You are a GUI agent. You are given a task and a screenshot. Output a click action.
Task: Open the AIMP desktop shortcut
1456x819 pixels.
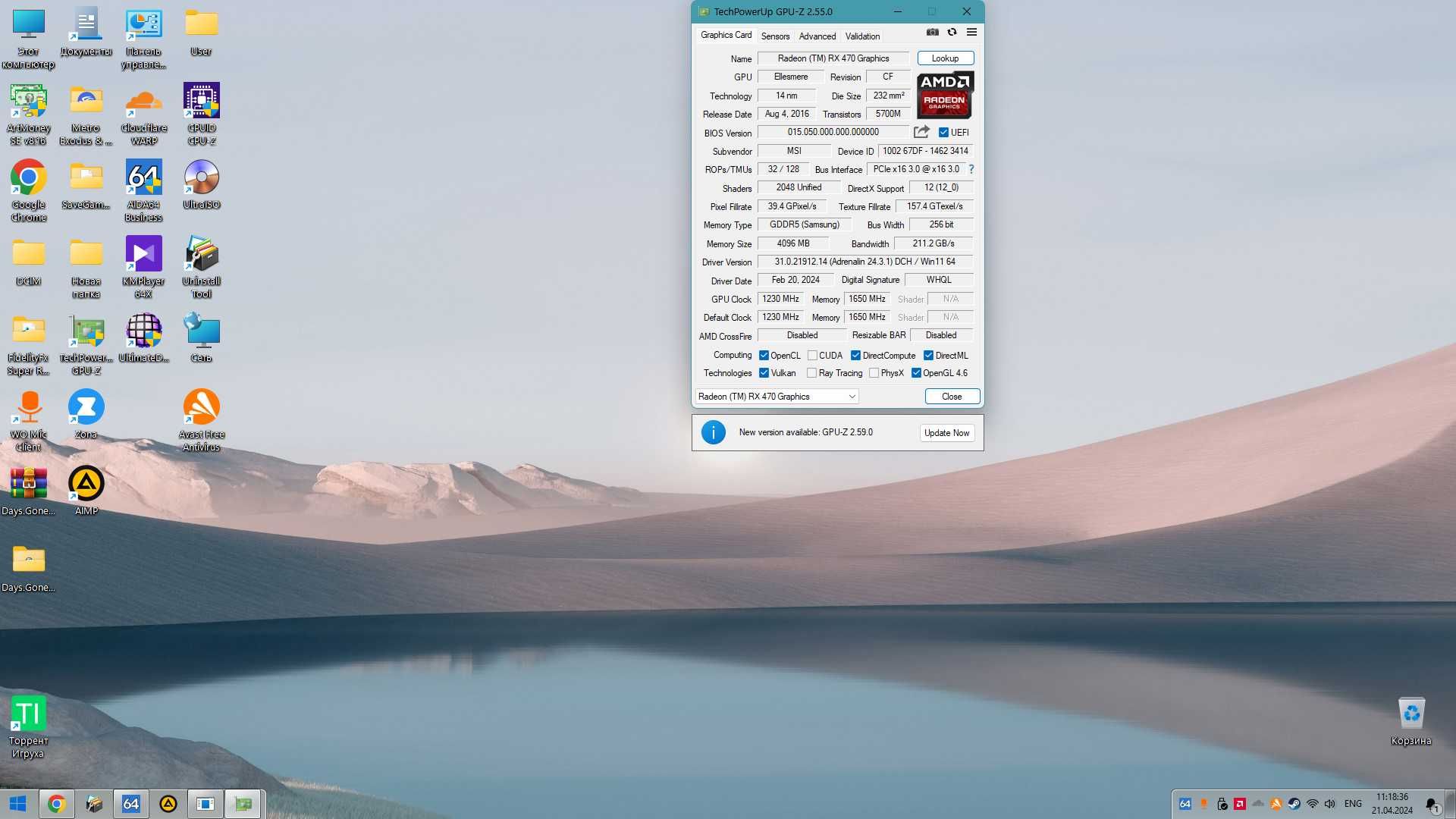coord(86,491)
